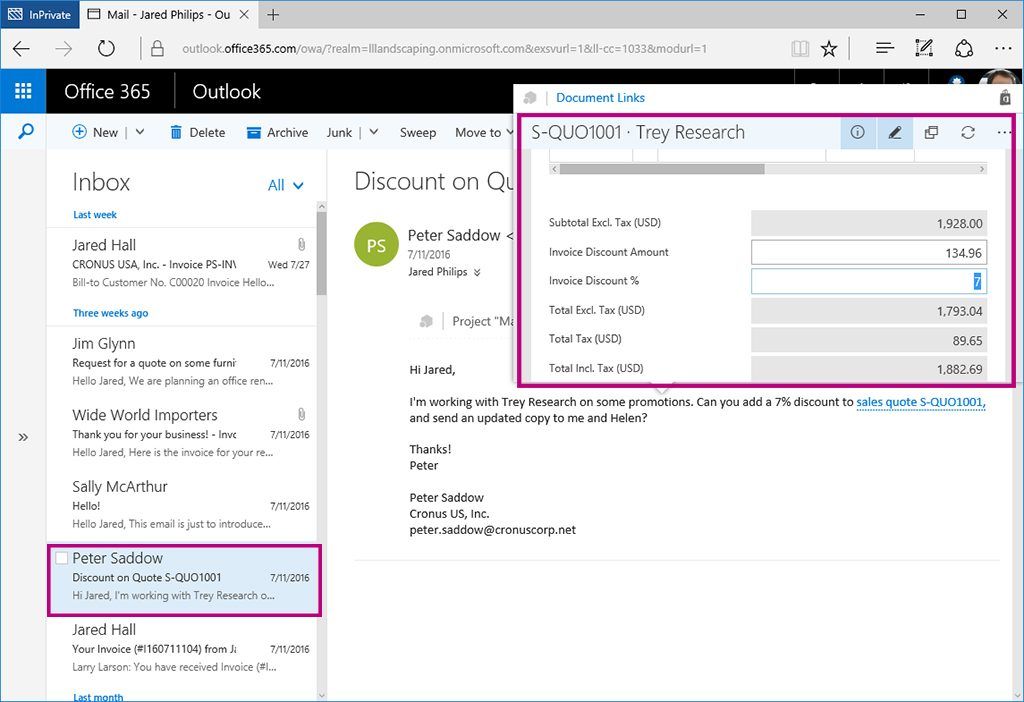Open the Wide World Importers email
Image resolution: width=1024 pixels, height=702 pixels.
click(182, 433)
